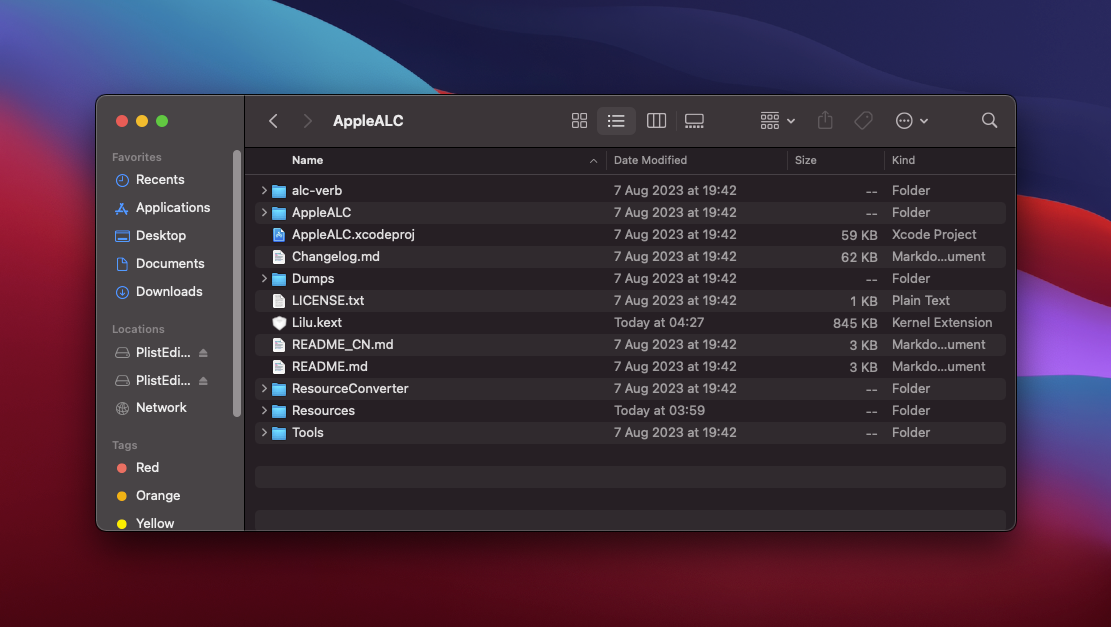The image size is (1111, 627).
Task: Toggle the sort direction arrow in Name column
Action: pyautogui.click(x=593, y=161)
